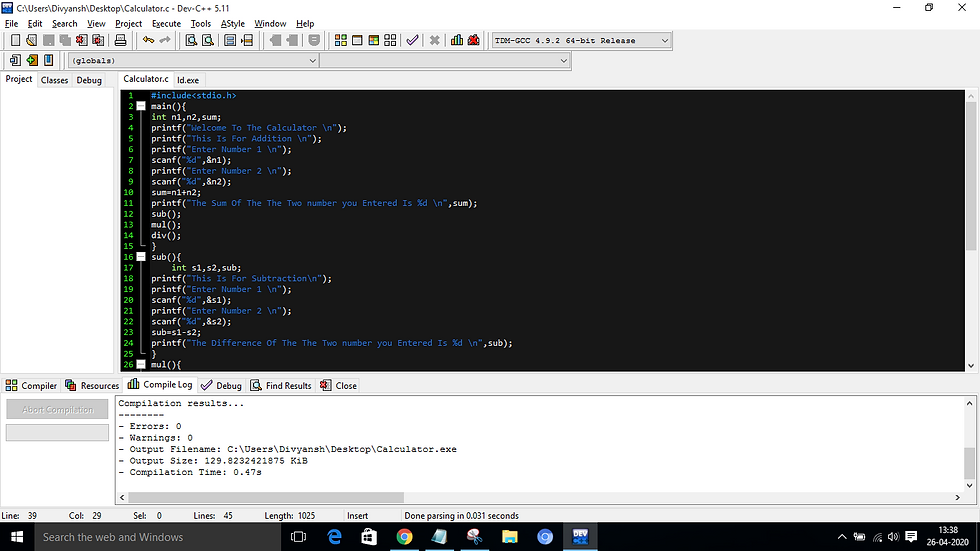Select the Project sidebar tab
Viewport: 980px width, 551px height.
(x=19, y=79)
